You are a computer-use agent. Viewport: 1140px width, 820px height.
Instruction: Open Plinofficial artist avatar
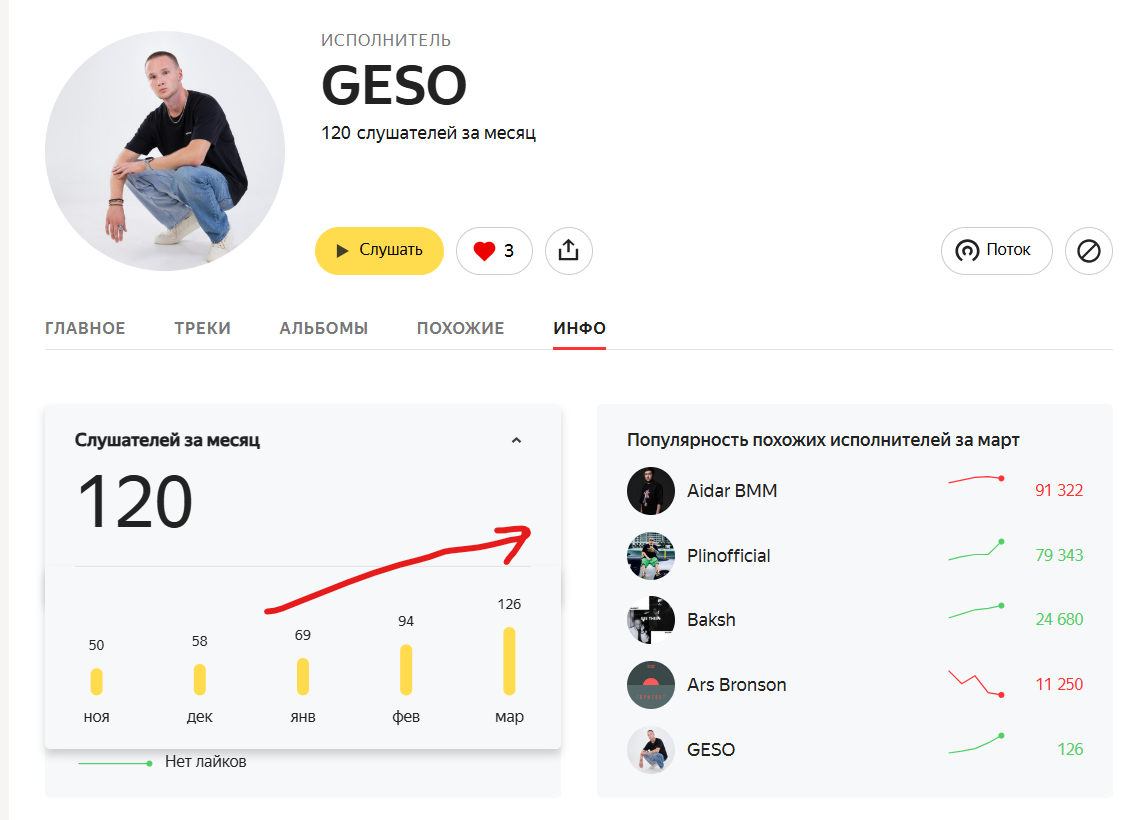click(x=651, y=555)
